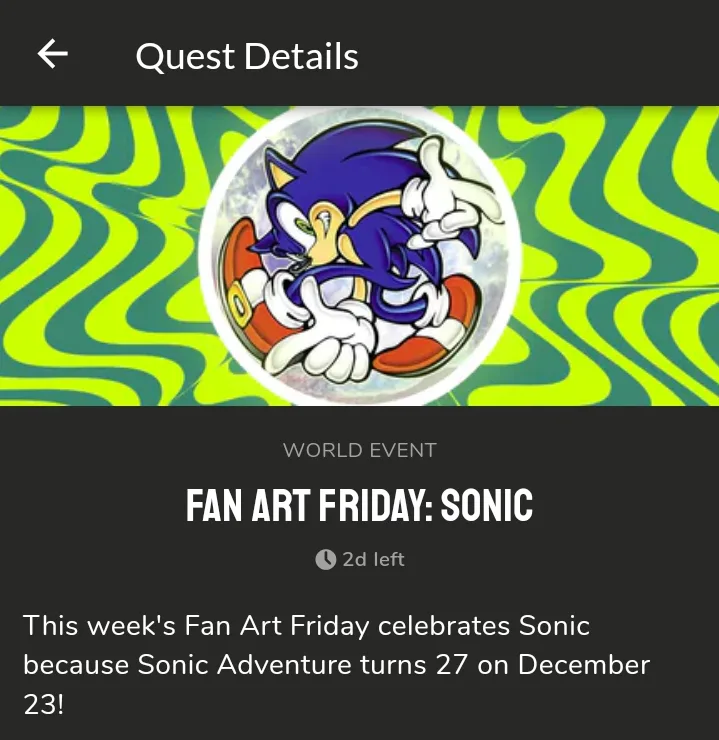Click the FAN ART FRIDAY: SONIC heading
Viewport: 719px width, 740px height.
359,507
